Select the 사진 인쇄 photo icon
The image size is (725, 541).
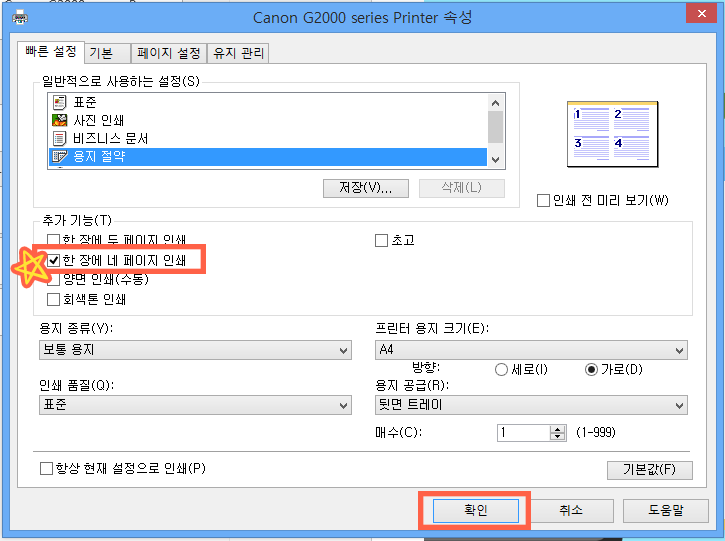point(60,120)
